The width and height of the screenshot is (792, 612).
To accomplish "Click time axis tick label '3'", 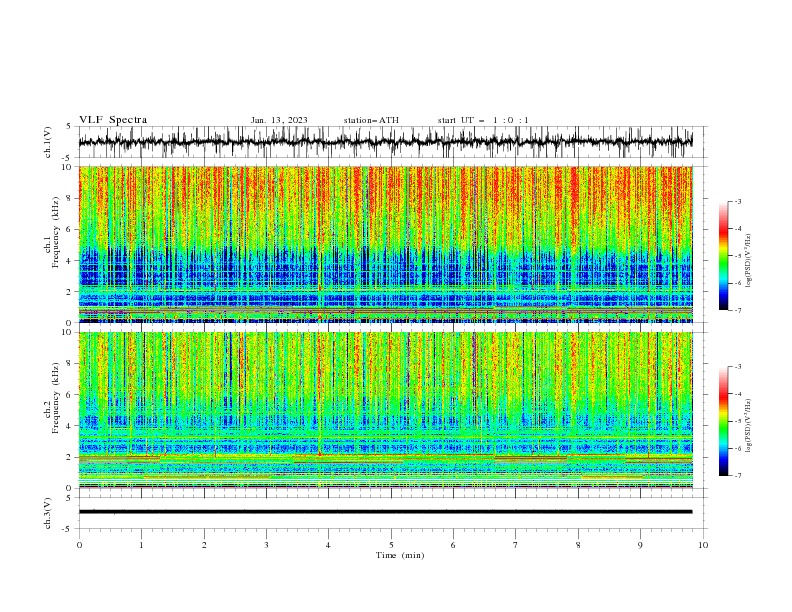I will click(266, 545).
